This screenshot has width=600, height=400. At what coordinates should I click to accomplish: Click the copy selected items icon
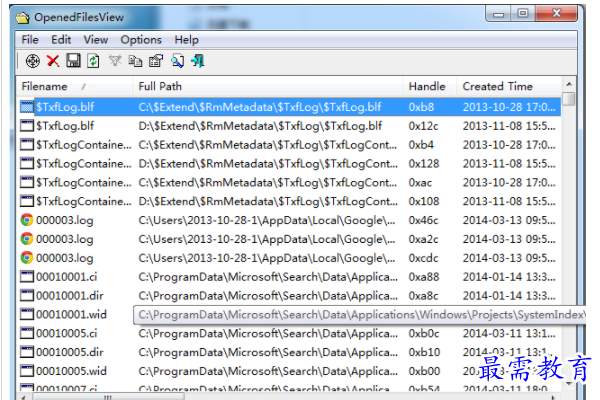click(135, 61)
